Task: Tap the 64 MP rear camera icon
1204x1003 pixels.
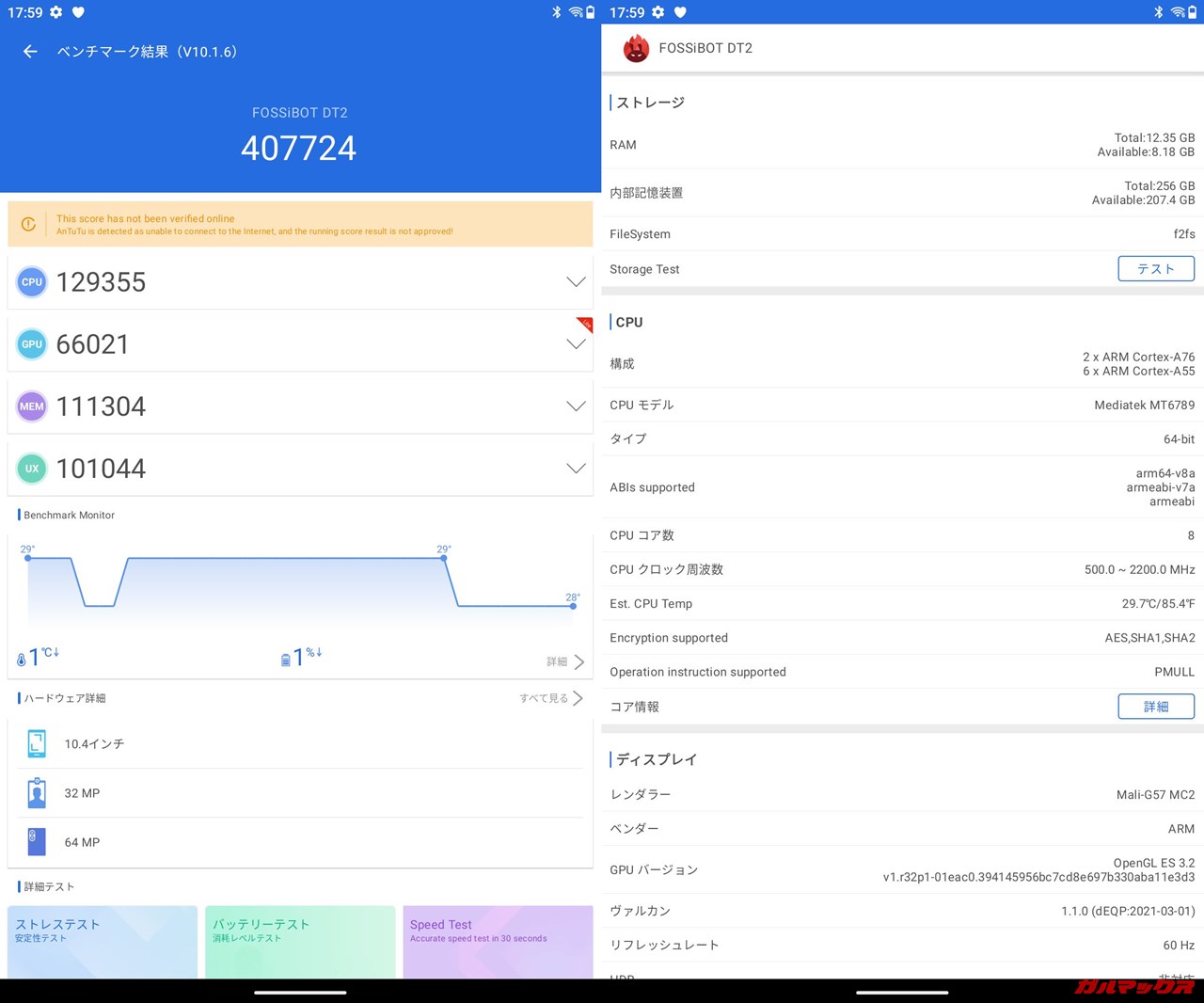Action: [x=37, y=842]
